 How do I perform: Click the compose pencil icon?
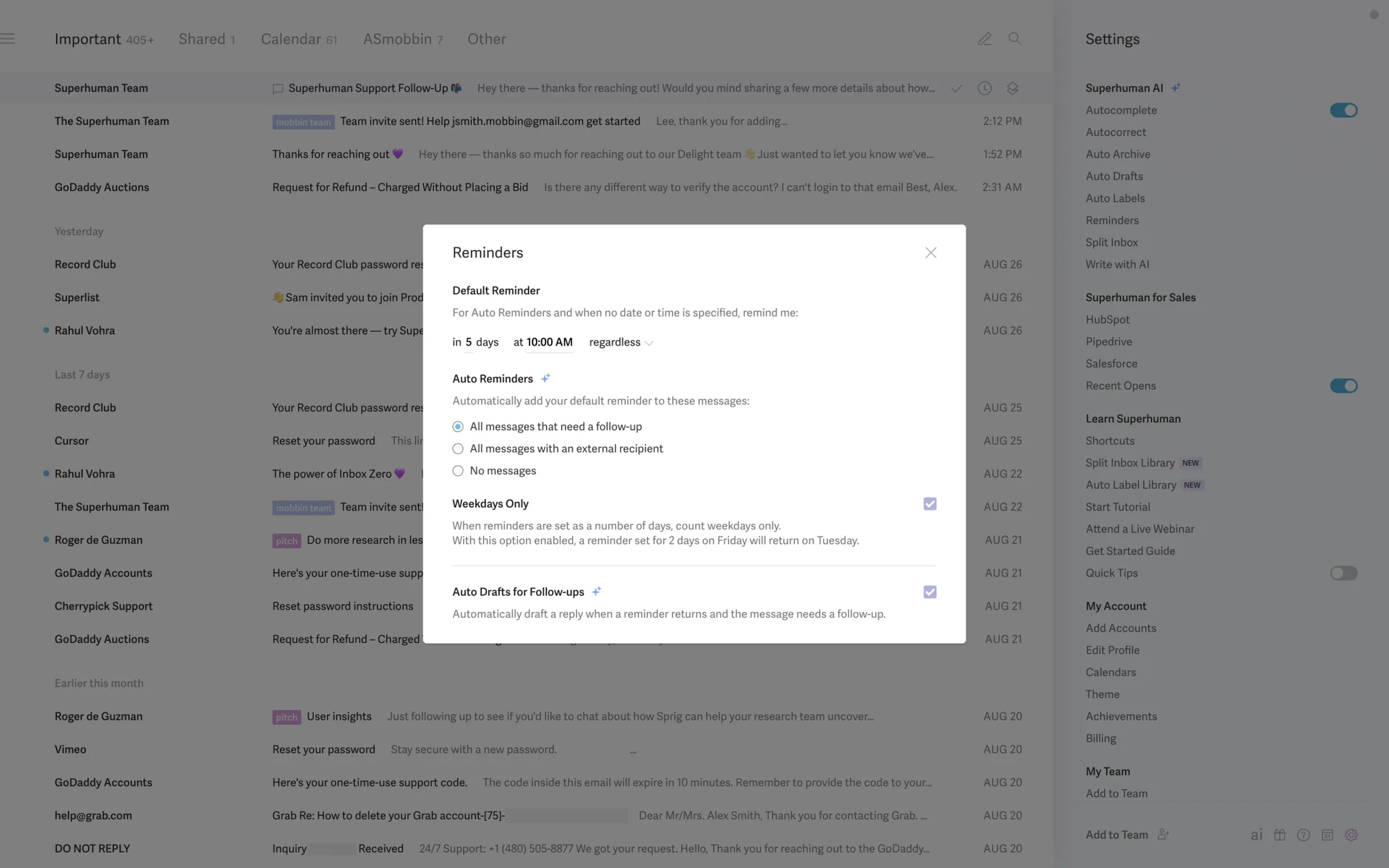pyautogui.click(x=985, y=39)
